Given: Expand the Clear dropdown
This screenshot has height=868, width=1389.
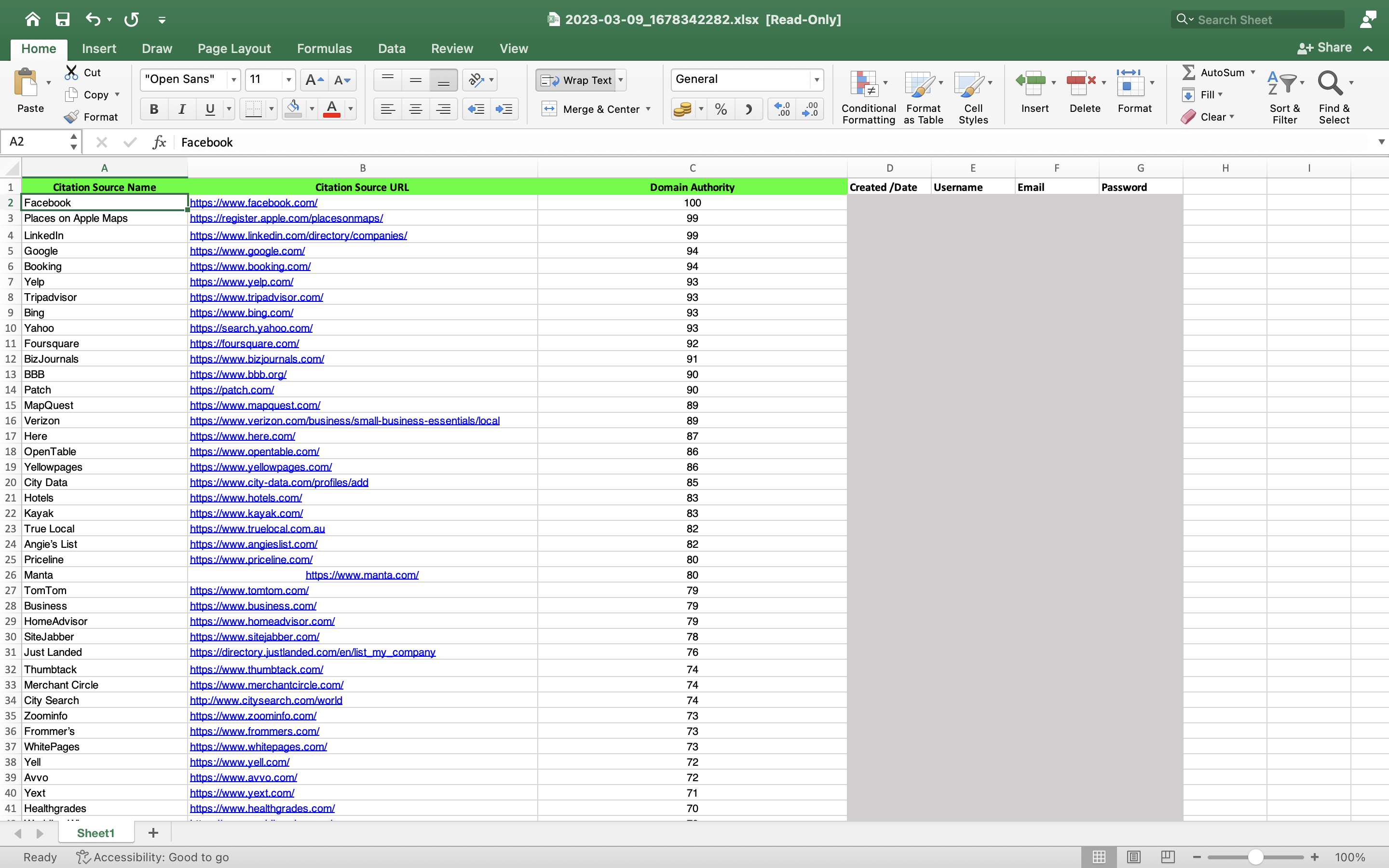Looking at the screenshot, I should coord(1232,117).
